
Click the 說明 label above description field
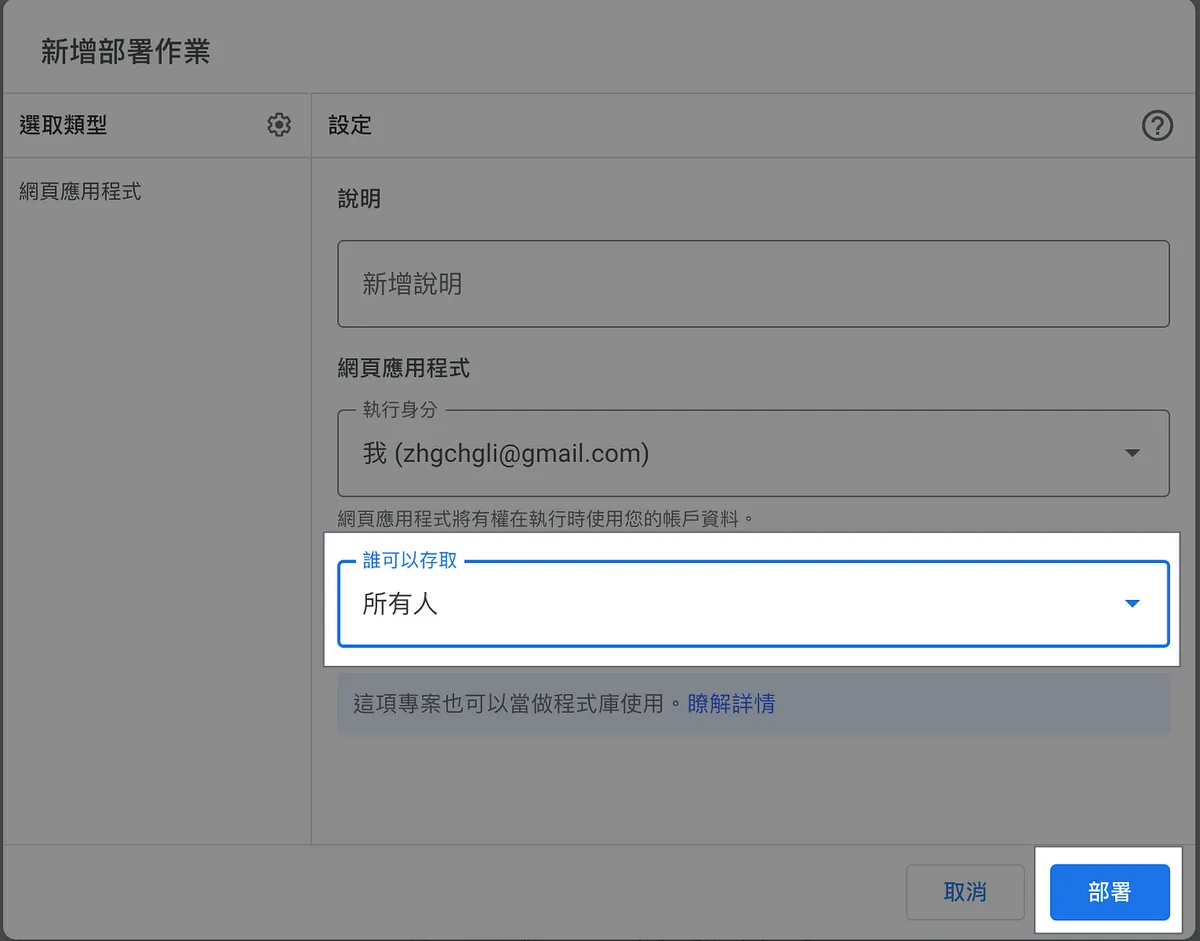tap(359, 199)
